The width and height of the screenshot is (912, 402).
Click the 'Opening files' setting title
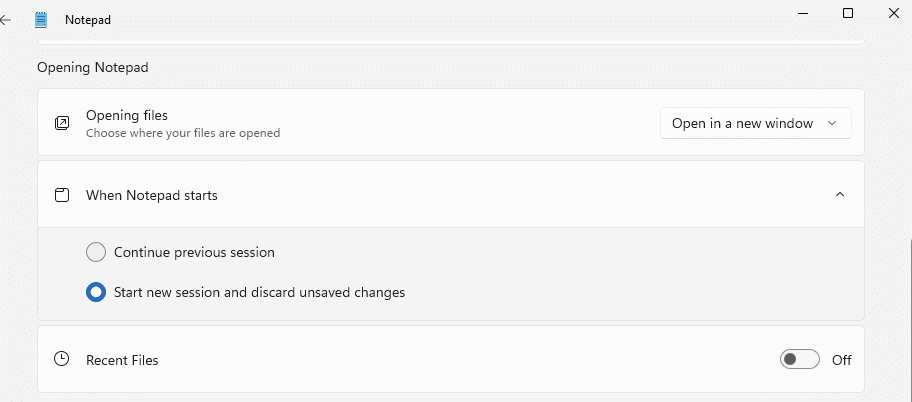(x=127, y=115)
